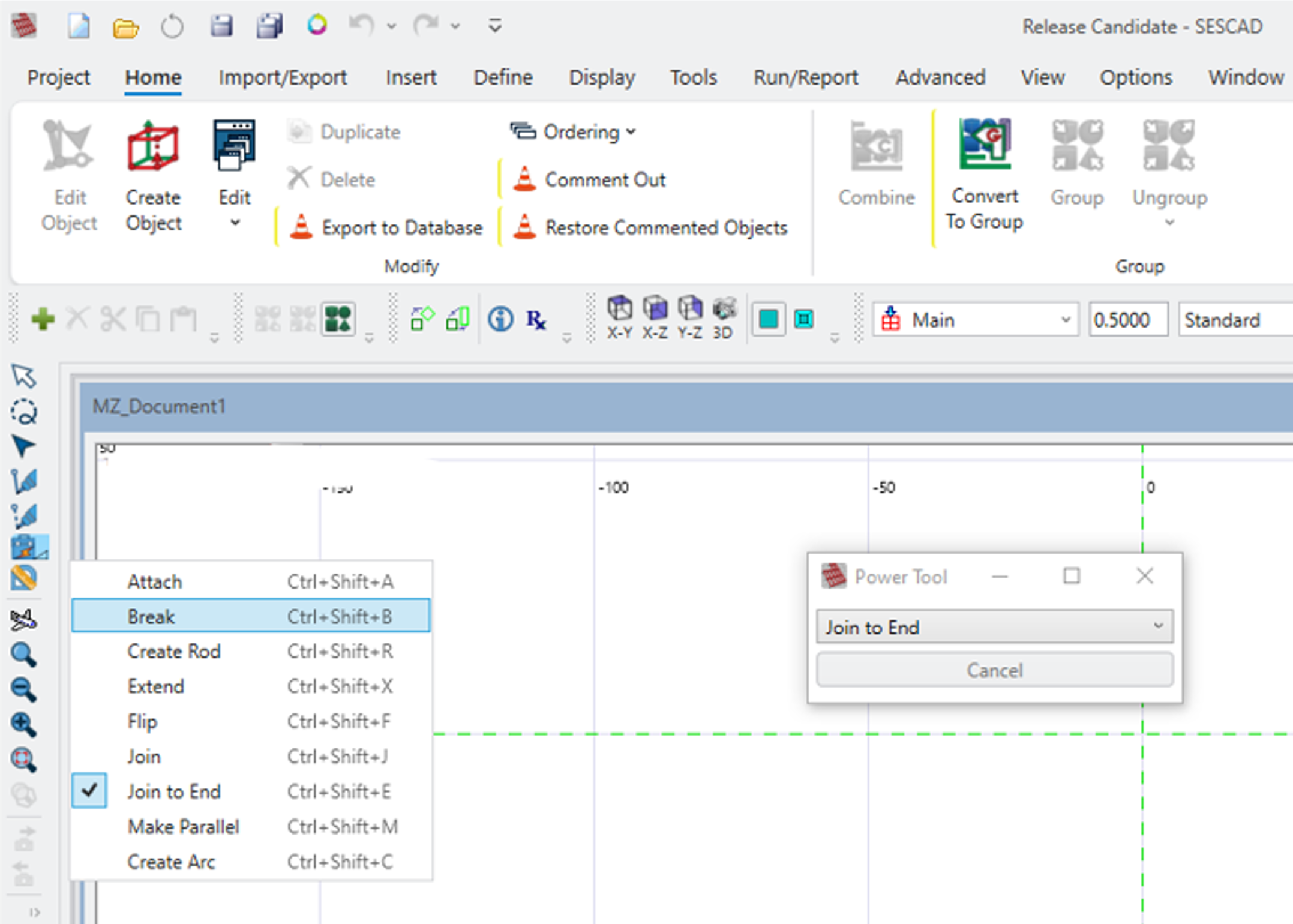
Task: Toggle the four-squares grid button
Action: (x=338, y=319)
